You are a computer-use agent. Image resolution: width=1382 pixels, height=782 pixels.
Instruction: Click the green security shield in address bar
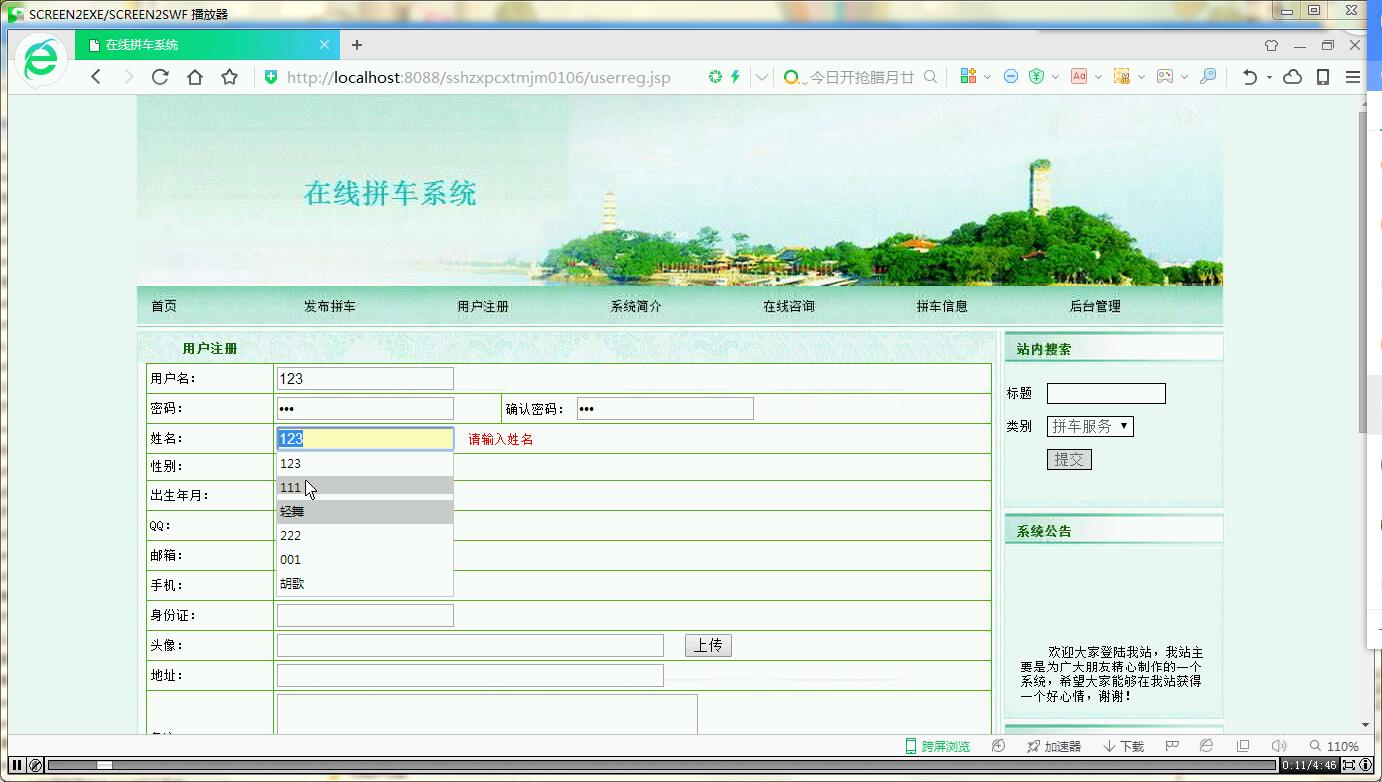271,77
